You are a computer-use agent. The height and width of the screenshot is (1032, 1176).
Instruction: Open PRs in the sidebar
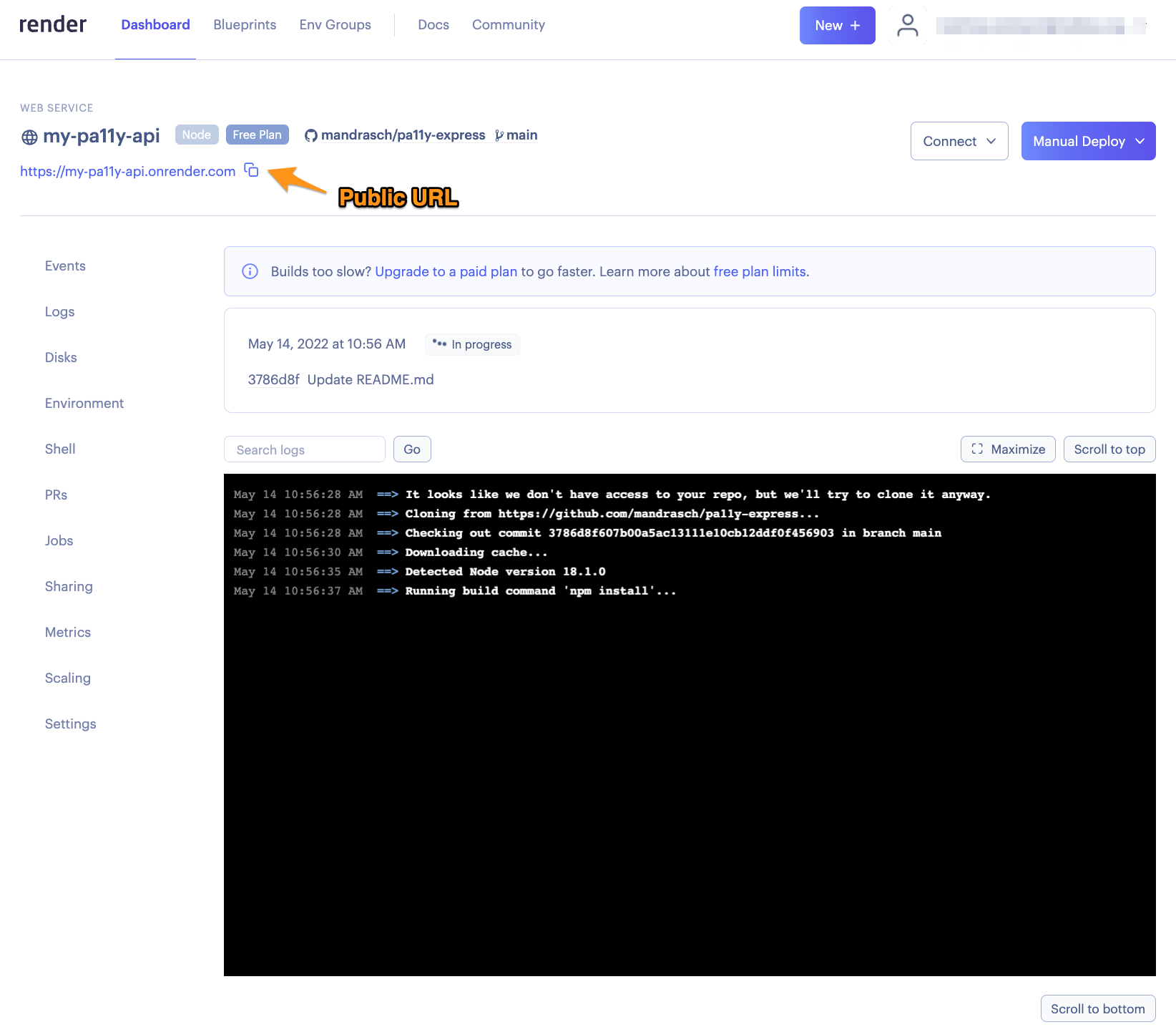[56, 495]
